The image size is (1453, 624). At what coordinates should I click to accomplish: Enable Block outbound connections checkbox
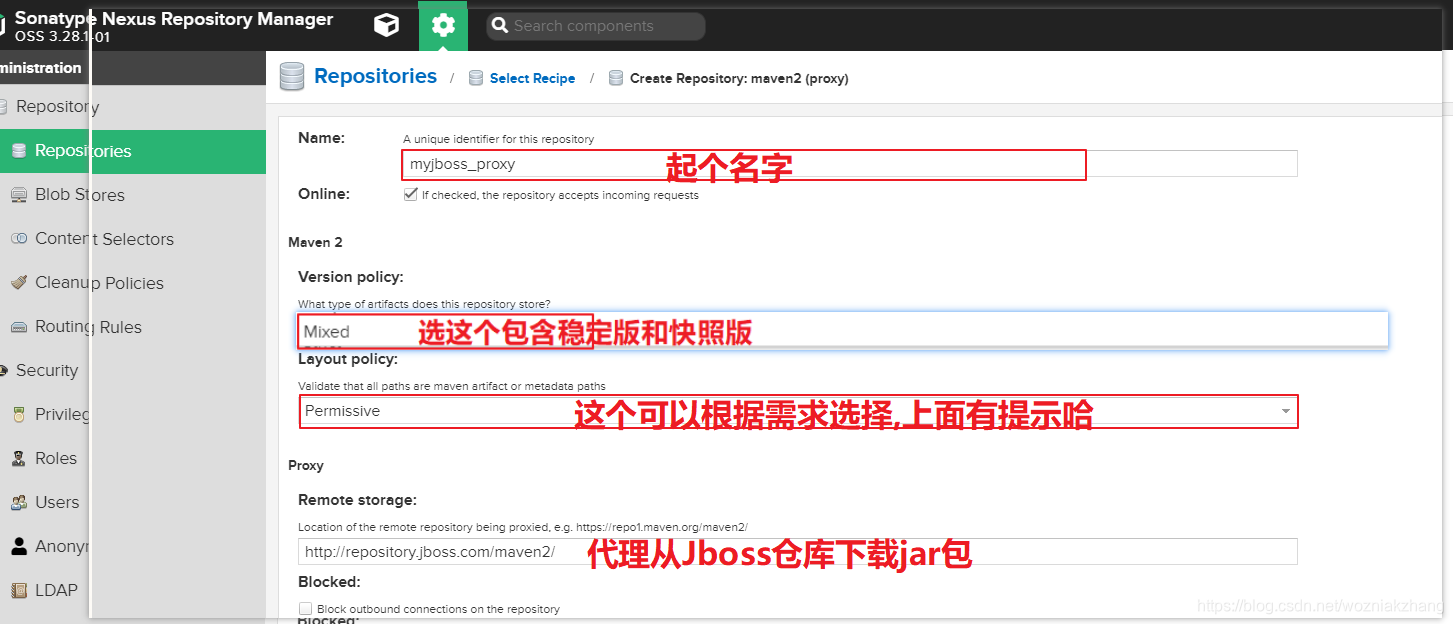[306, 608]
